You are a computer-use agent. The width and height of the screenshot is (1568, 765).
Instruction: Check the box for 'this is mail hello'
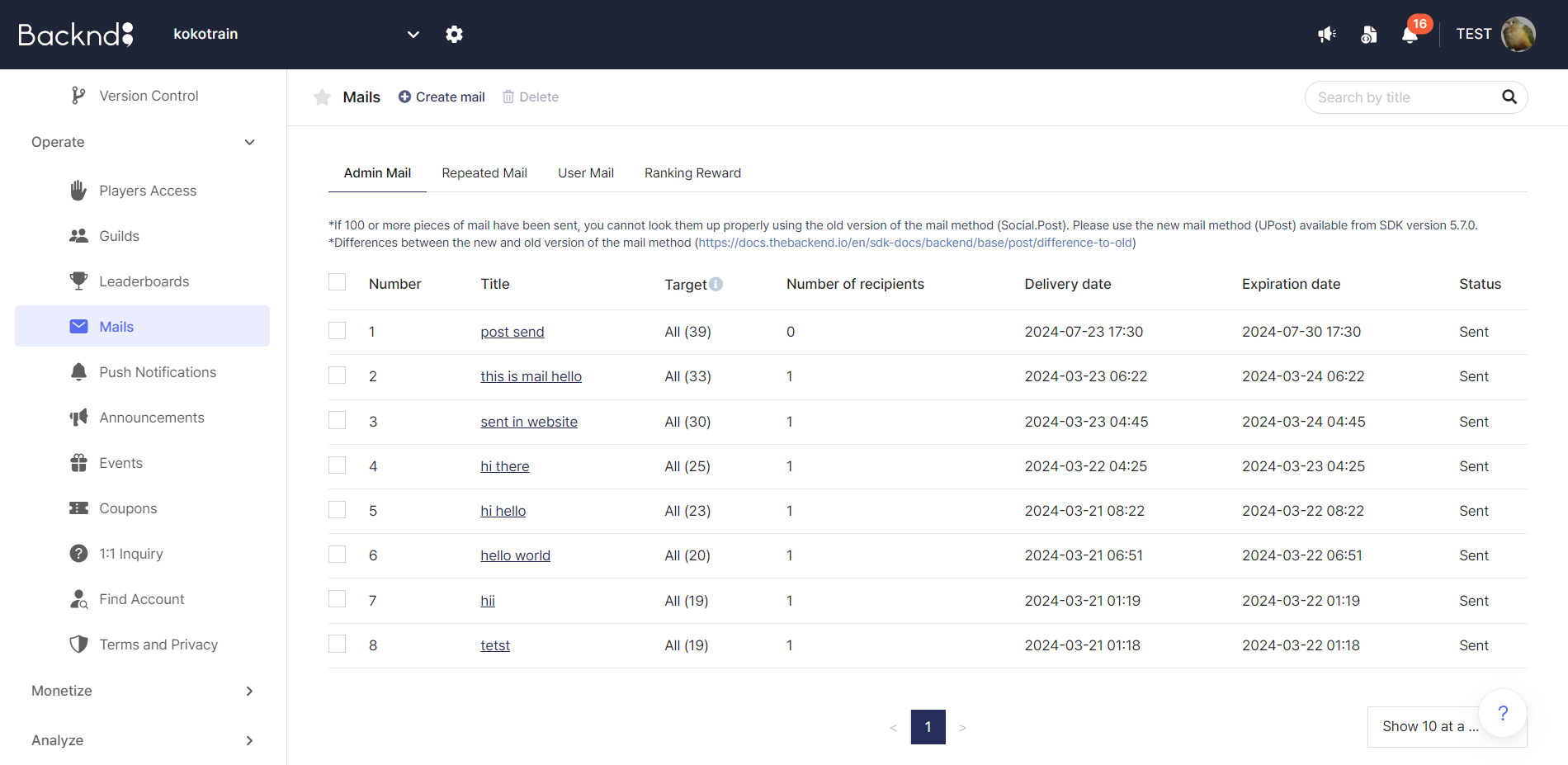pyautogui.click(x=337, y=375)
